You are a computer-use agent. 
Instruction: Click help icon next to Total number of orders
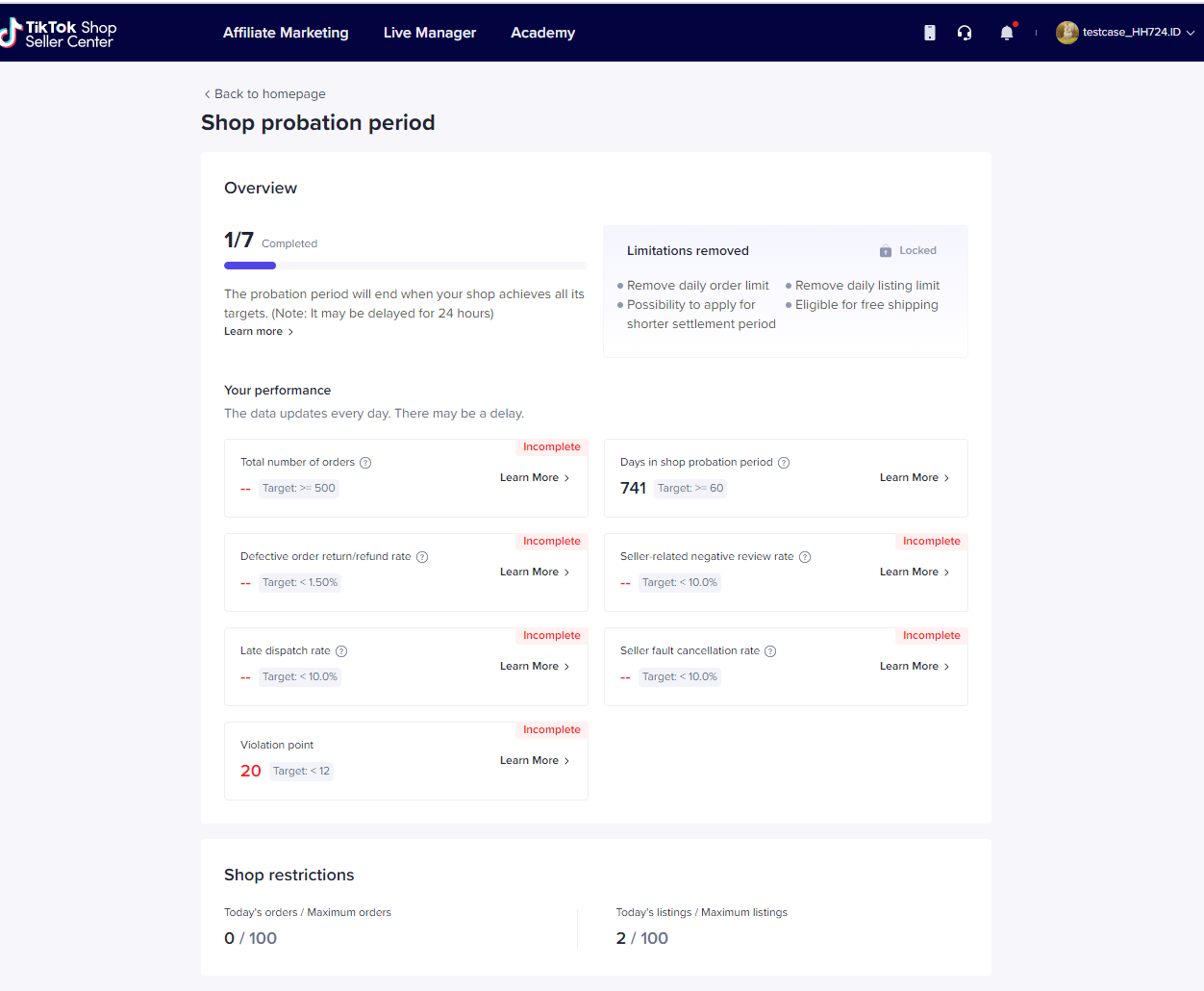point(365,463)
